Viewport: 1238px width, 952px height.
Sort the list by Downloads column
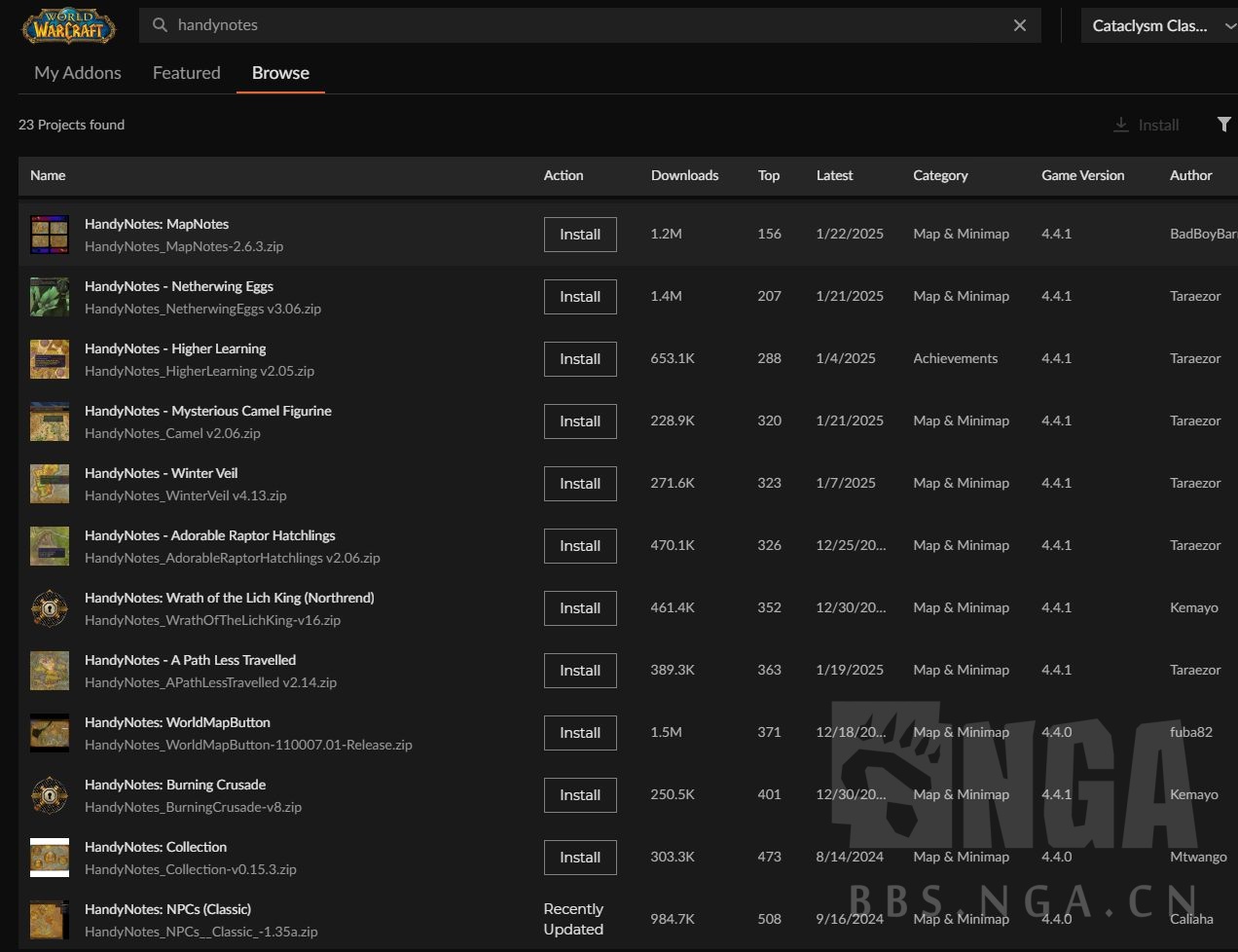(x=684, y=175)
